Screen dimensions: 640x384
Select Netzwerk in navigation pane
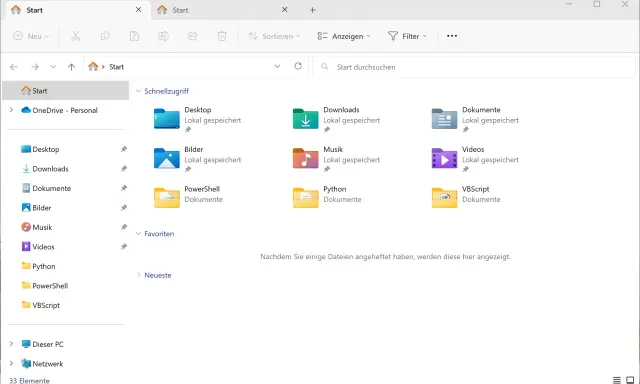tap(47, 364)
